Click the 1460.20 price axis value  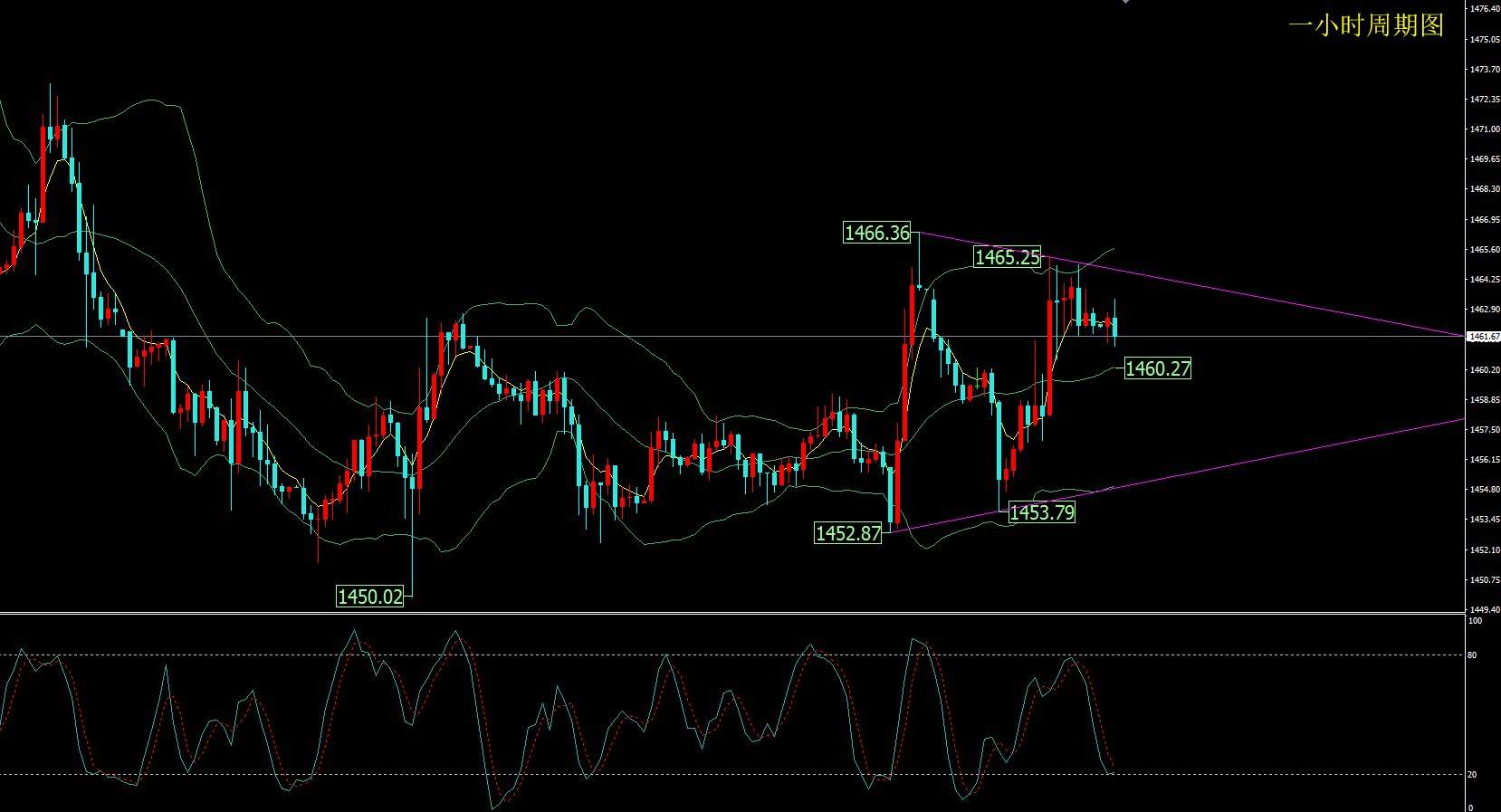pos(1485,370)
